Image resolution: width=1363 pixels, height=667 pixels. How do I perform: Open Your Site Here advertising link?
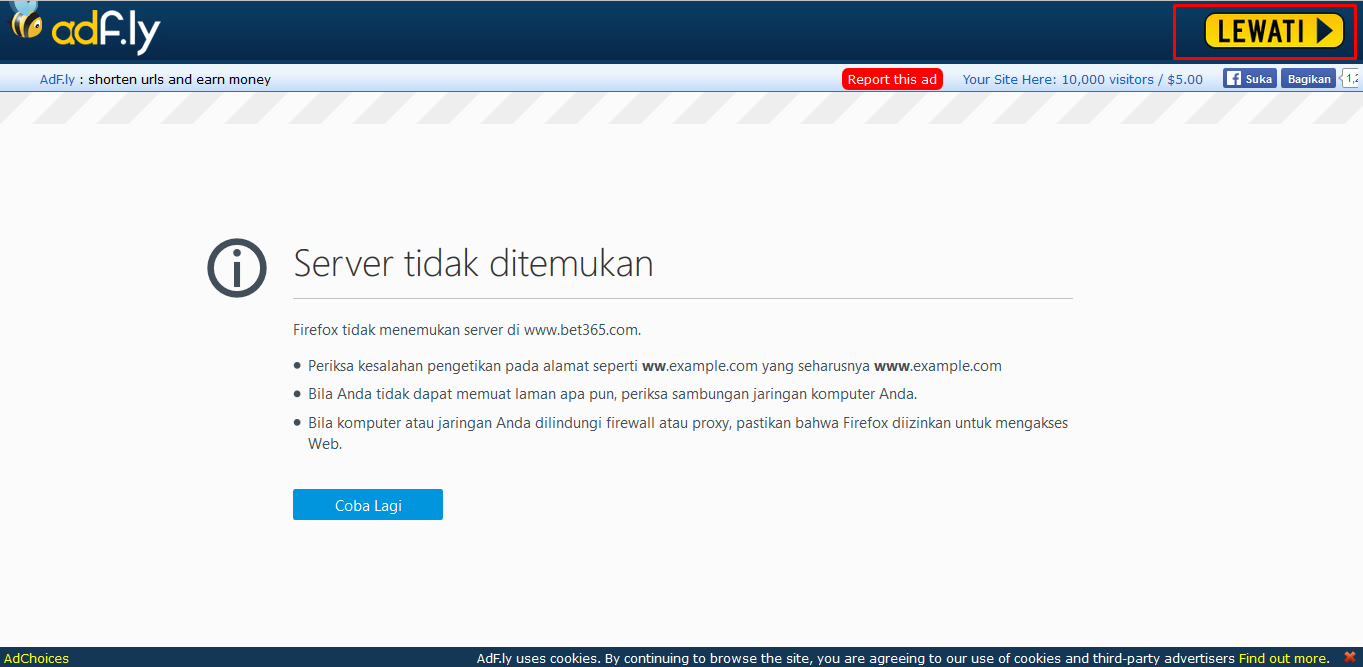coord(1082,79)
